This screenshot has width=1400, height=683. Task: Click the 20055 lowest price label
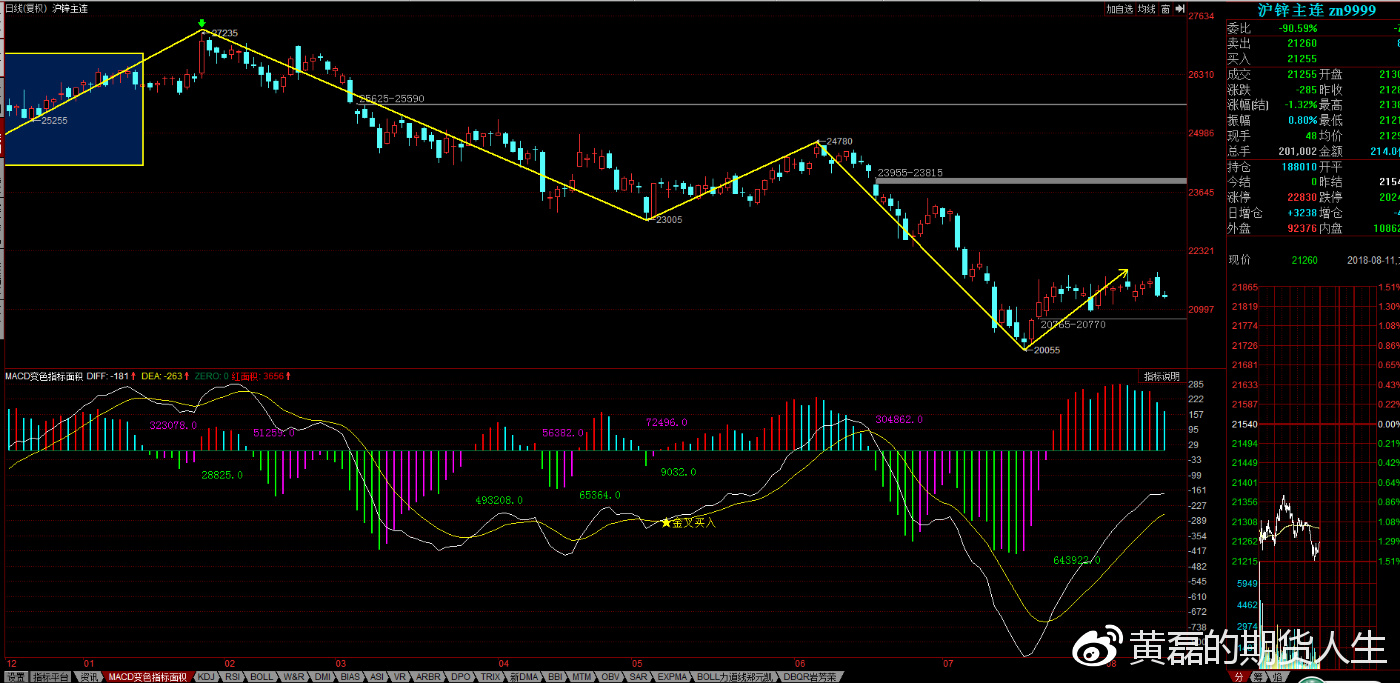click(x=1045, y=350)
